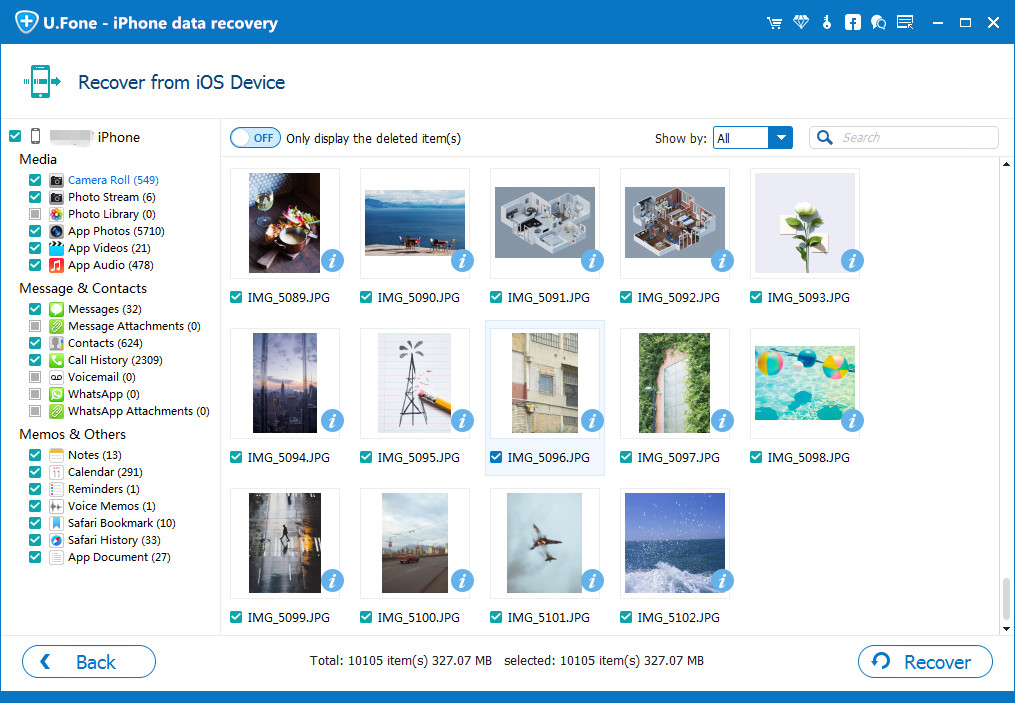Select App Audio (478) category

tap(111, 265)
